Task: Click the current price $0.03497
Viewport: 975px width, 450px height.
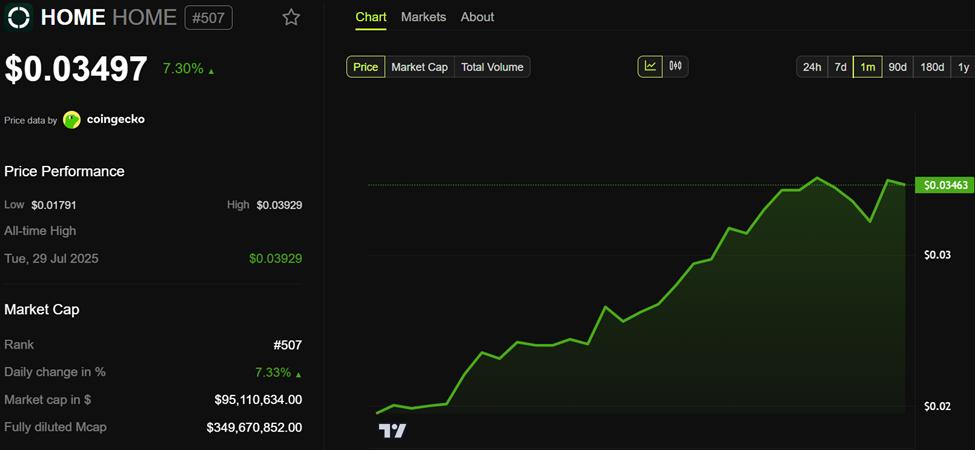Action: [x=76, y=69]
